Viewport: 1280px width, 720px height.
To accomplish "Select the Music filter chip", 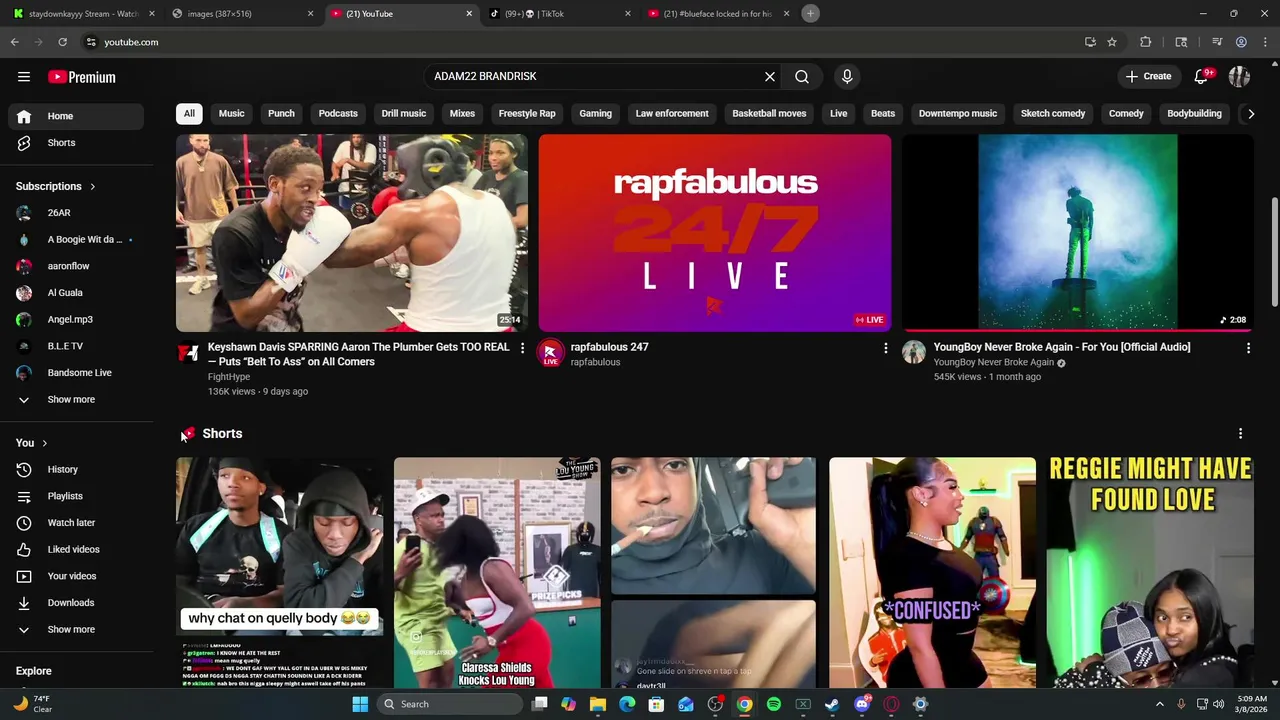I will tap(231, 114).
